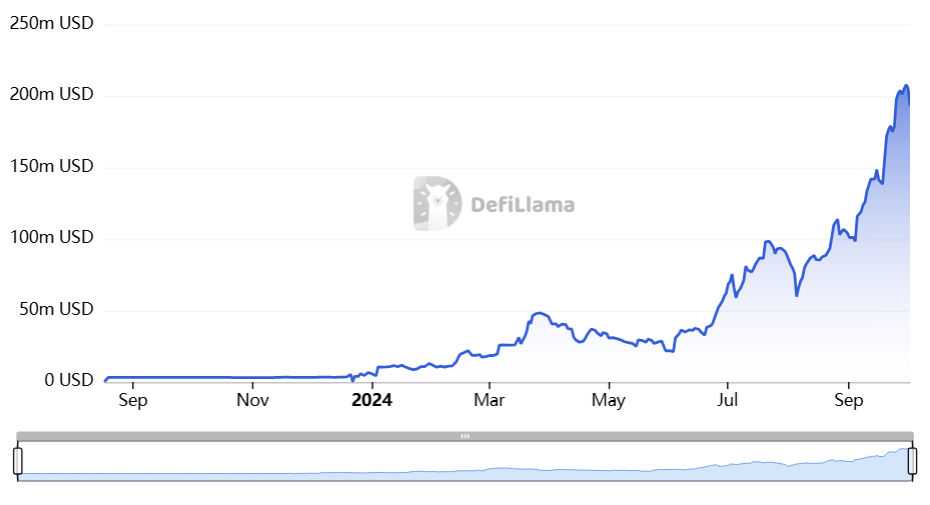Viewport: 930px width, 505px height.
Task: Click the left range slider handle
Action: click(x=18, y=461)
